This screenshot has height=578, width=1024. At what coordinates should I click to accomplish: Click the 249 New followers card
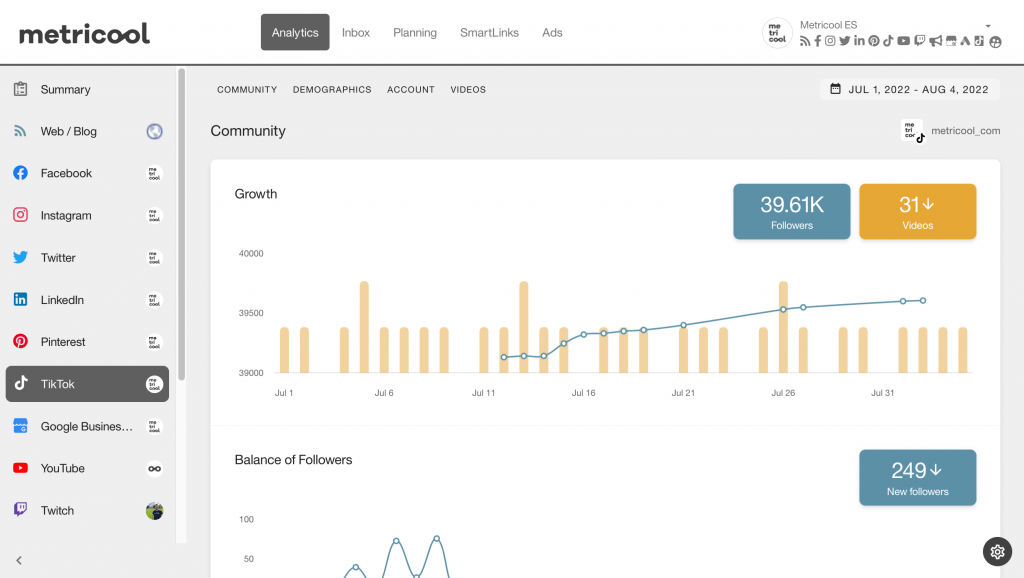918,477
